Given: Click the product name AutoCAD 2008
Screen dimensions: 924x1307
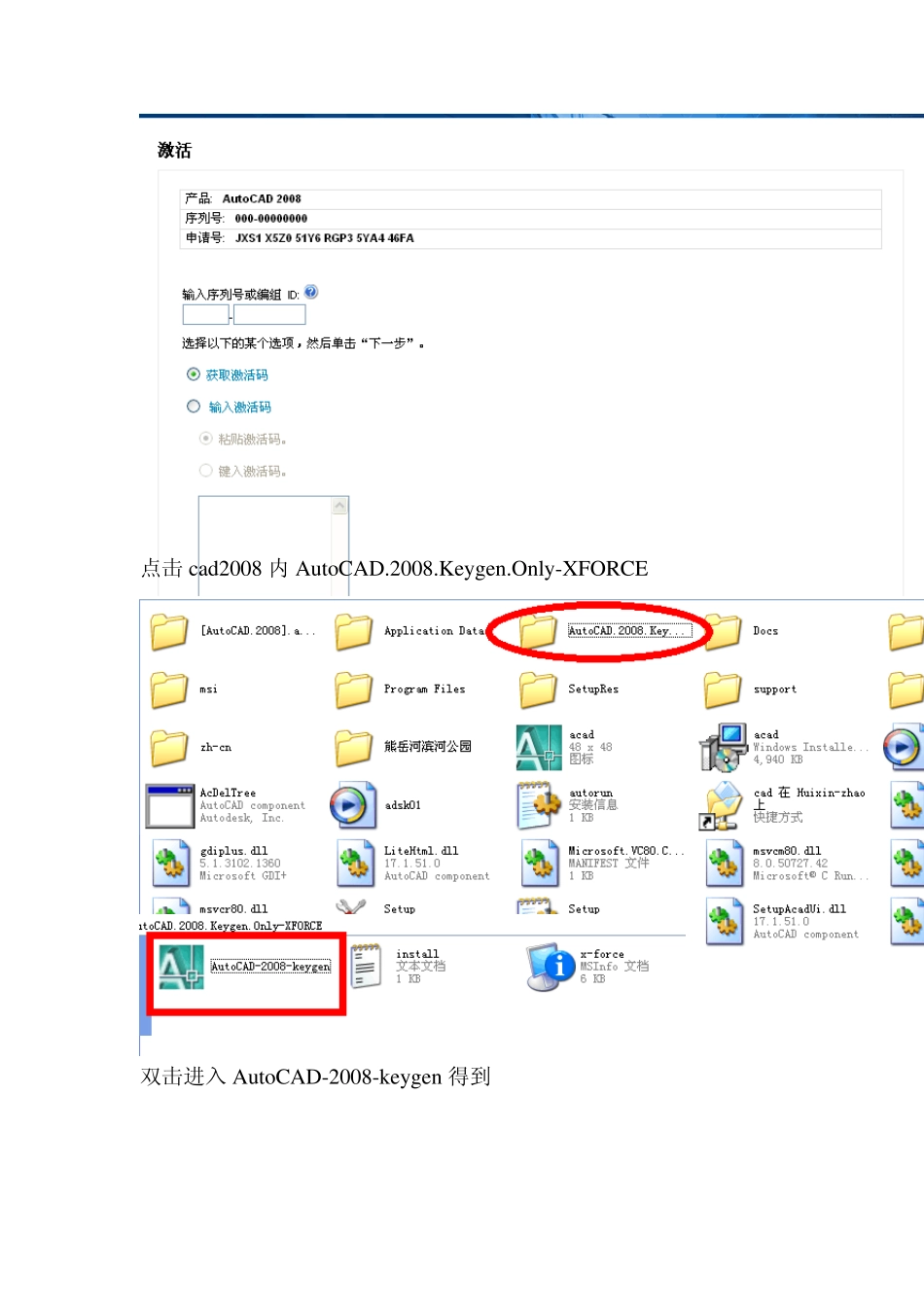Looking at the screenshot, I should click(x=262, y=198).
